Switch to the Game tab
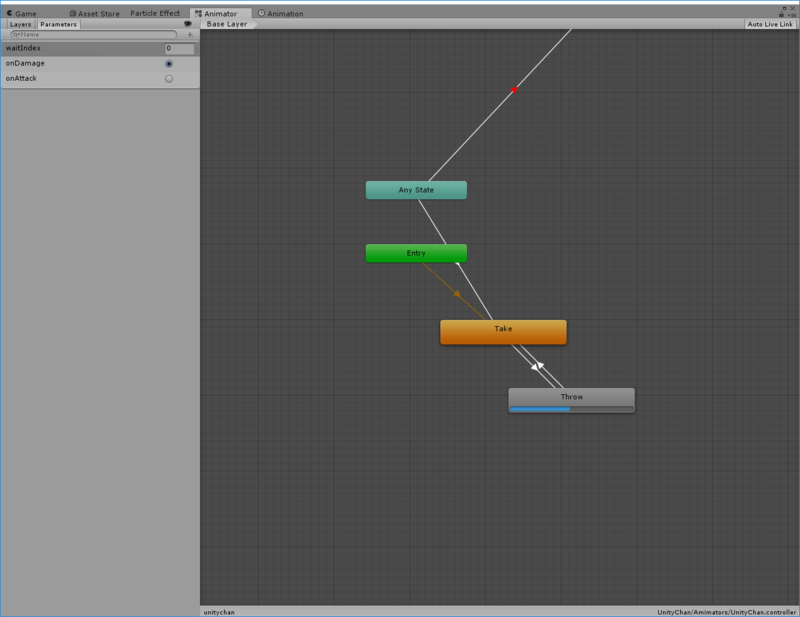800x617 pixels. (21, 13)
